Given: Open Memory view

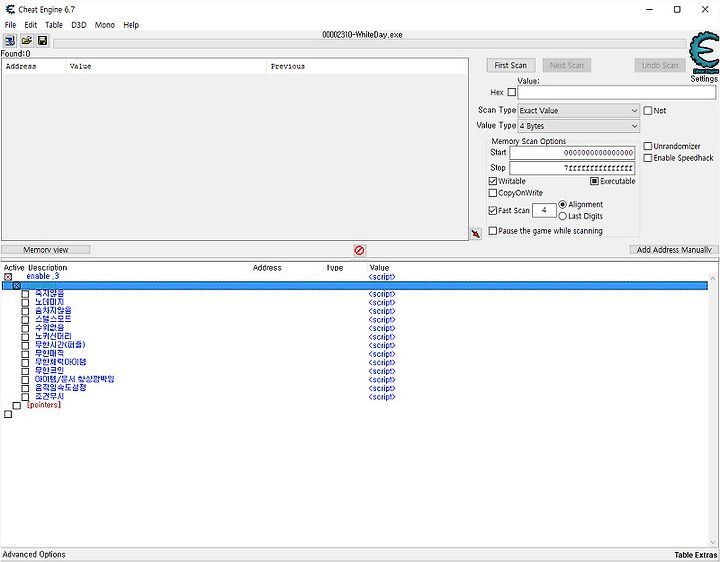Looking at the screenshot, I should point(45,250).
